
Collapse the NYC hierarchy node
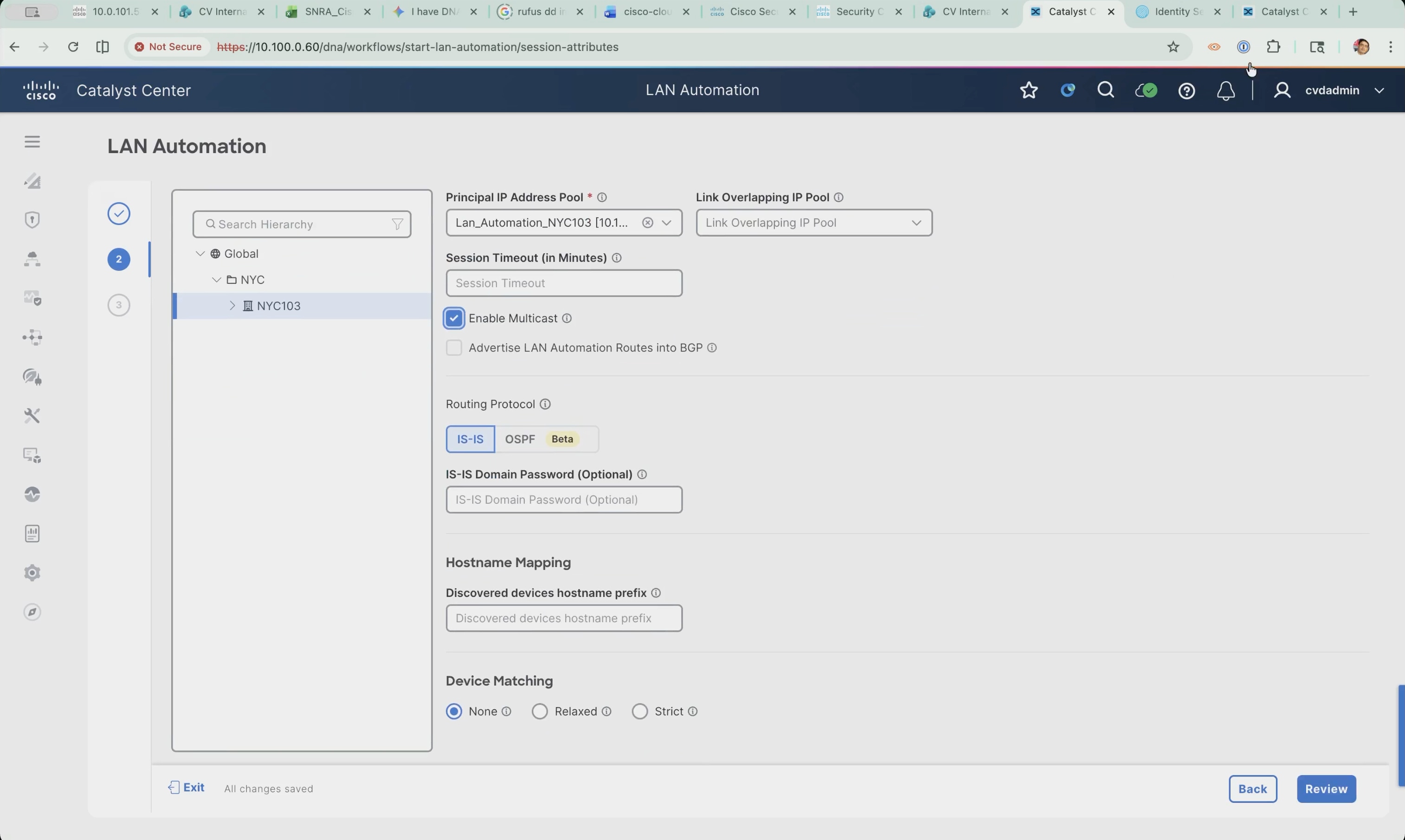pos(216,280)
